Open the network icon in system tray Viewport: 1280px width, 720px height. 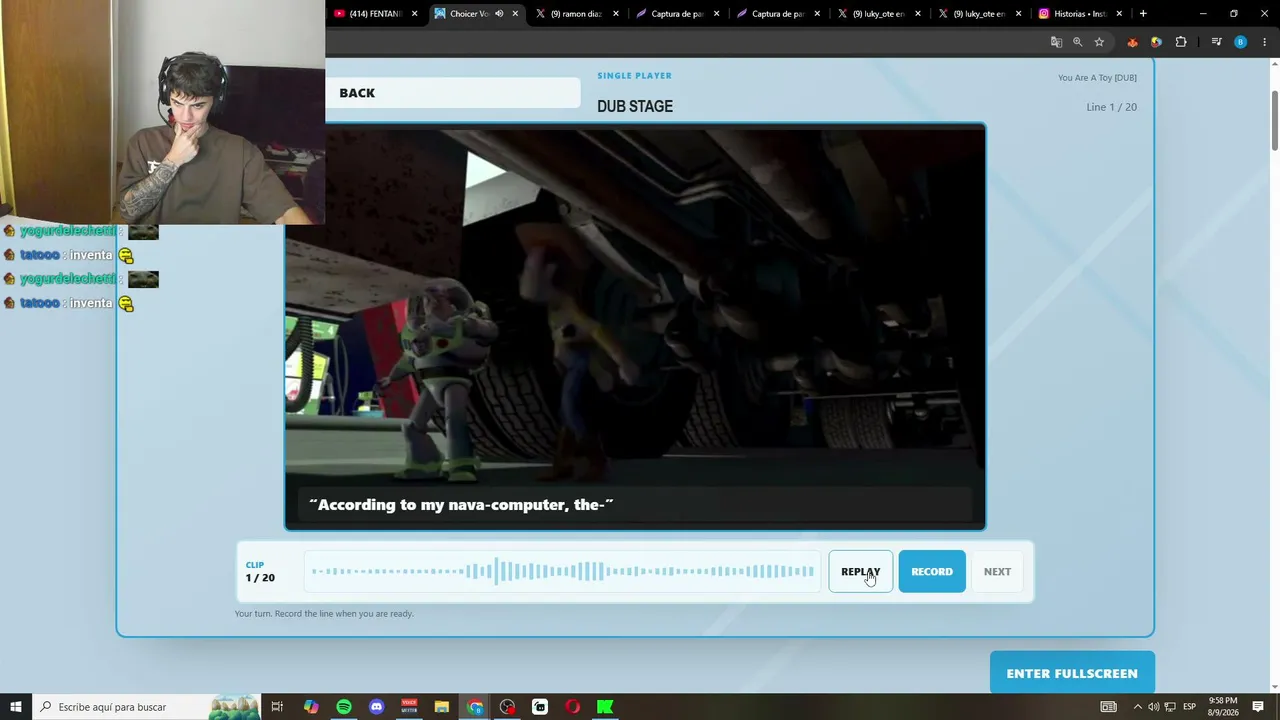[1170, 707]
